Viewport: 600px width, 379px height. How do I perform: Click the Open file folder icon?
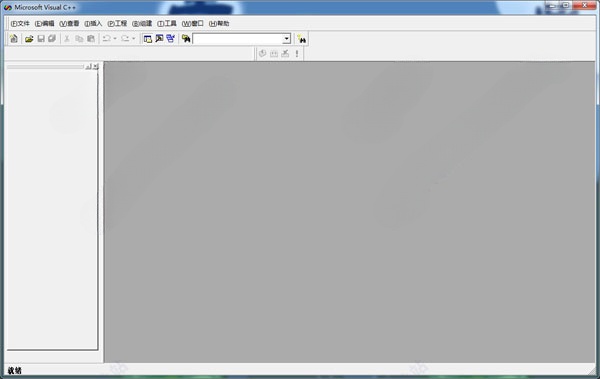[x=29, y=39]
